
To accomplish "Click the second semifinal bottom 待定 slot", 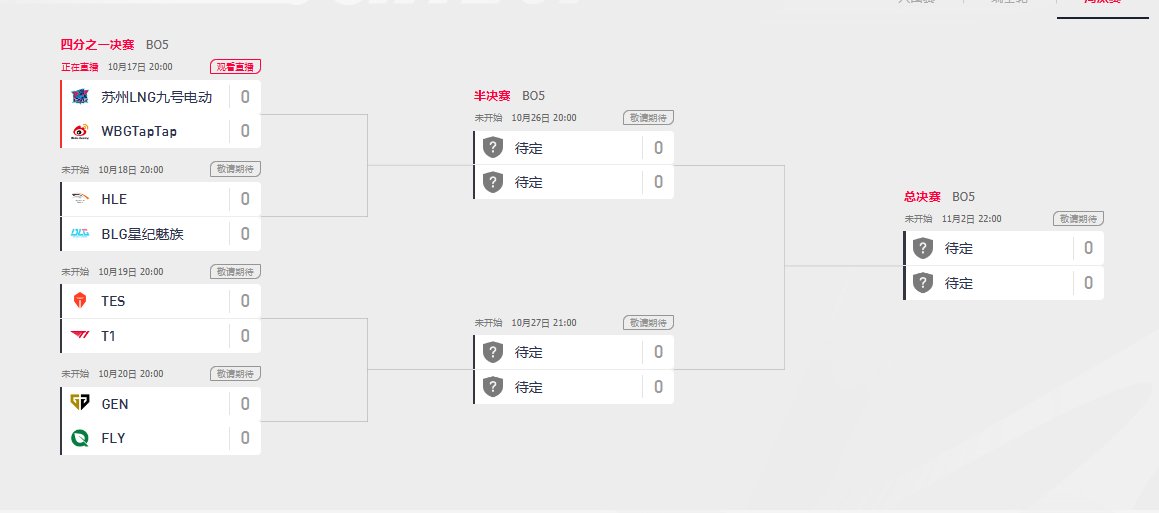I will (x=574, y=387).
